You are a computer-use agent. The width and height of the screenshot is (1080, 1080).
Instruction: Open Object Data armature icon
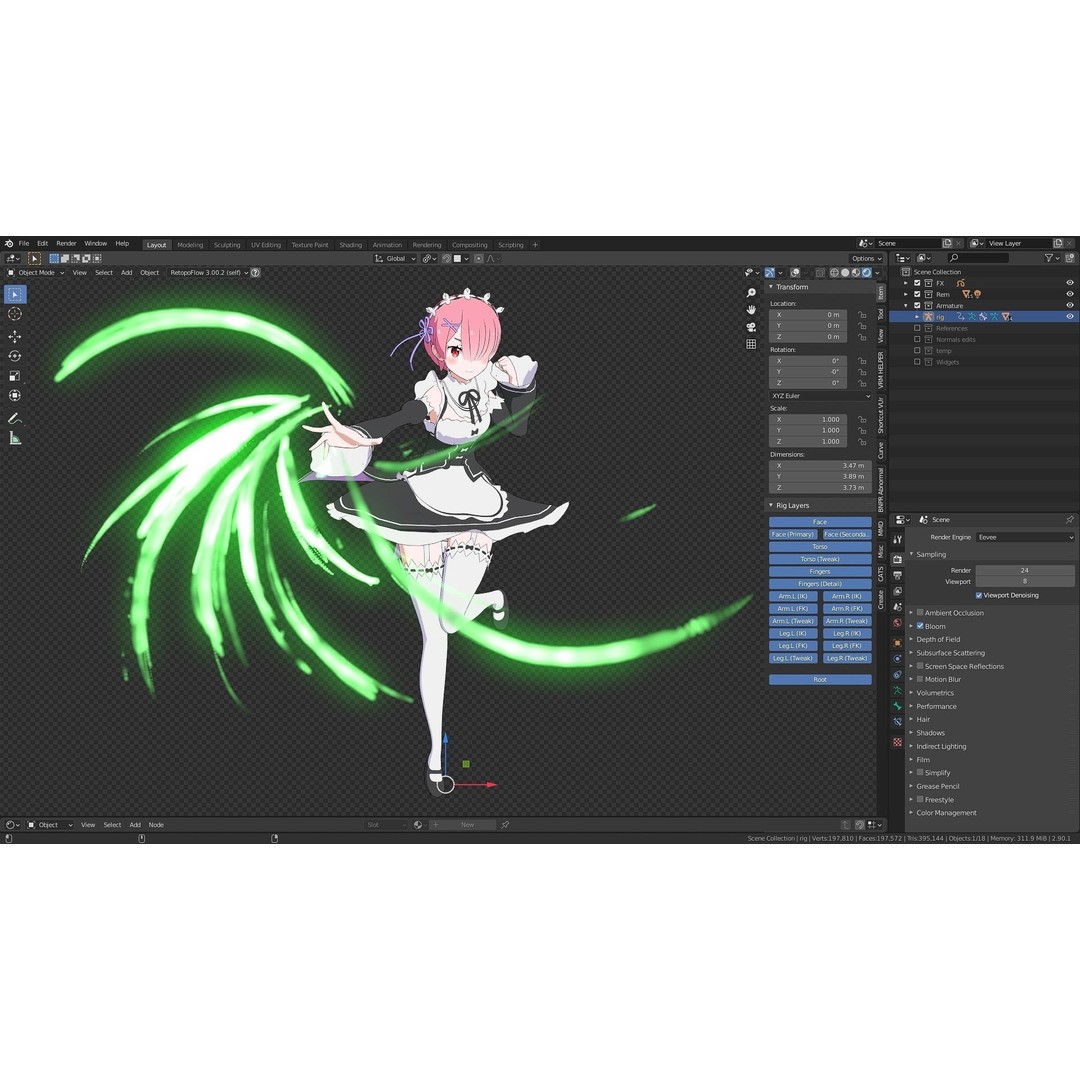(897, 690)
